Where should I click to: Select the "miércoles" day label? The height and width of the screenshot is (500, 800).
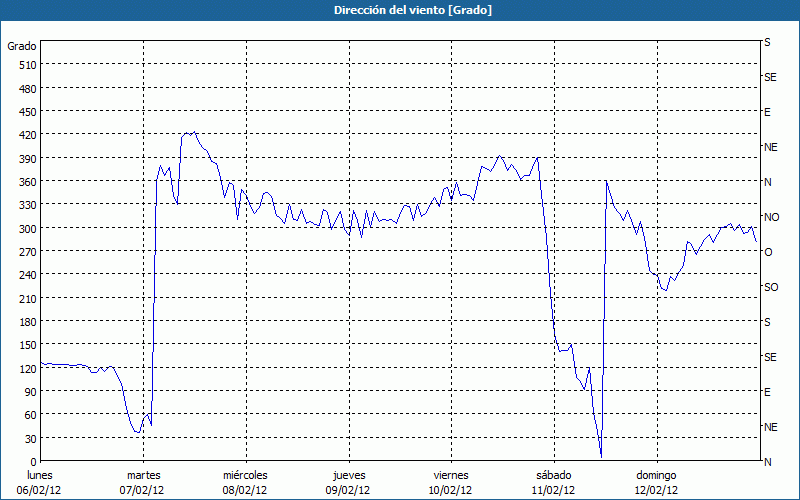point(245,475)
